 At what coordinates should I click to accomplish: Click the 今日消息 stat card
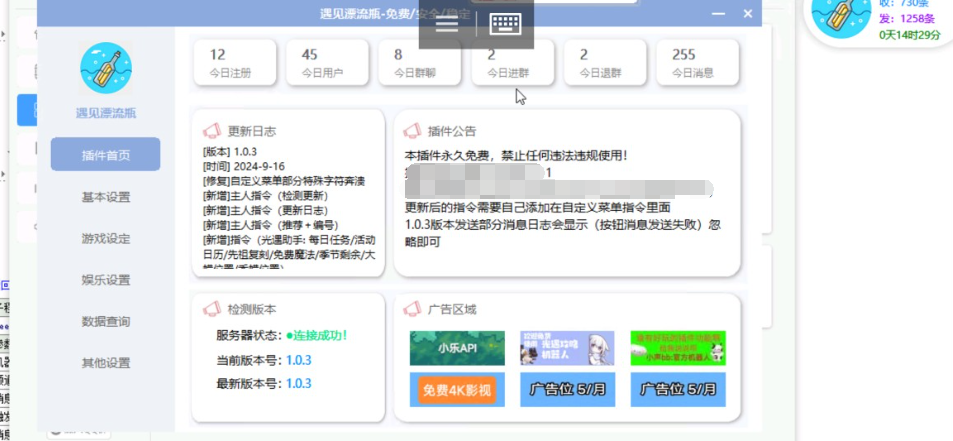click(x=698, y=63)
